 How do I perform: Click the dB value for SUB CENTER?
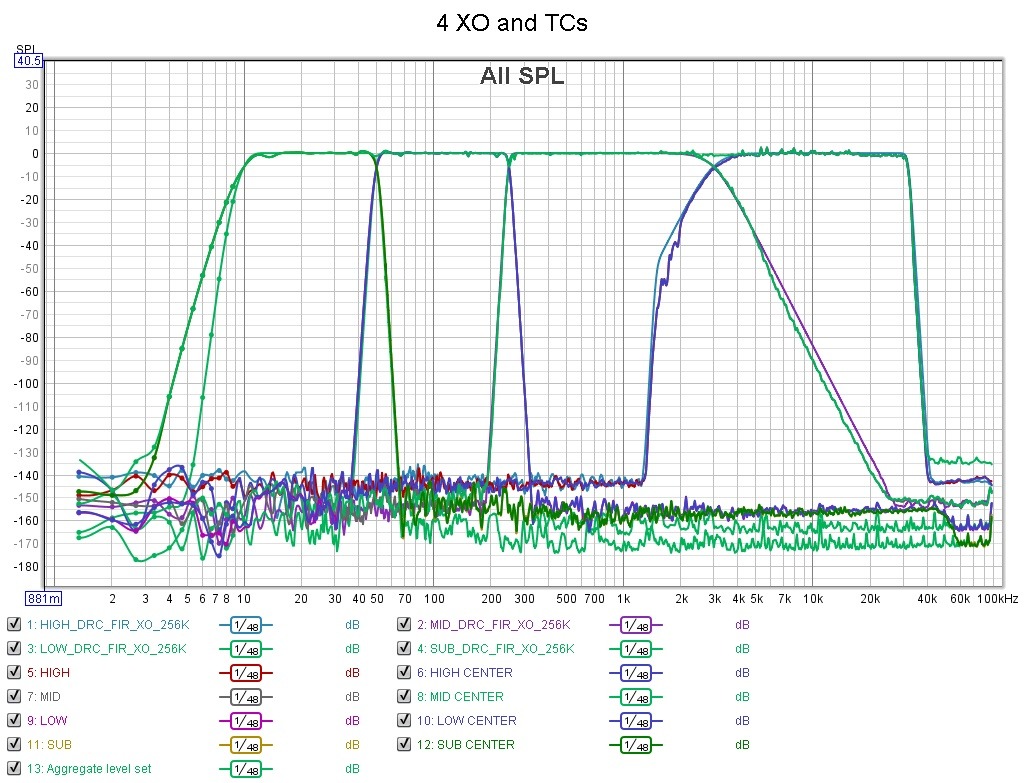click(742, 744)
